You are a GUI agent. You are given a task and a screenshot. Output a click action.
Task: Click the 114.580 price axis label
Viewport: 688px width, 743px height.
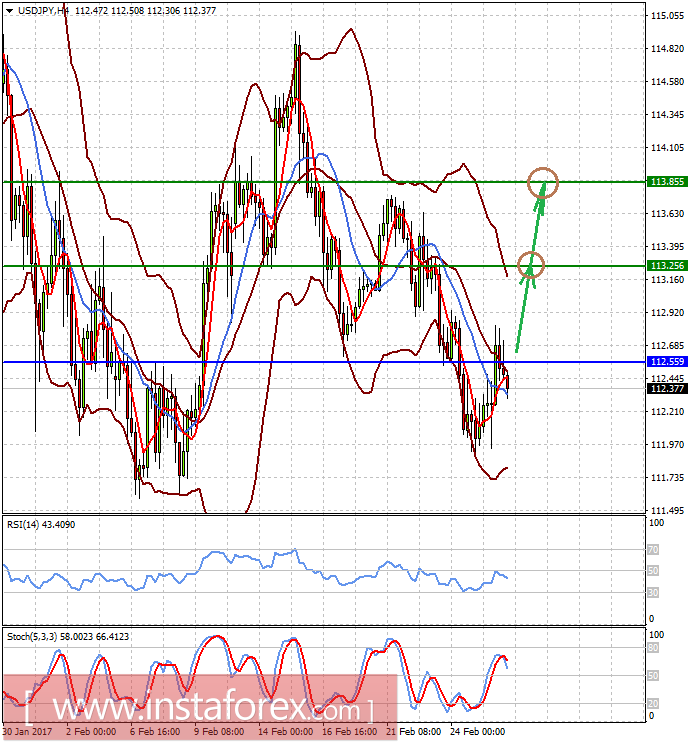668,82
